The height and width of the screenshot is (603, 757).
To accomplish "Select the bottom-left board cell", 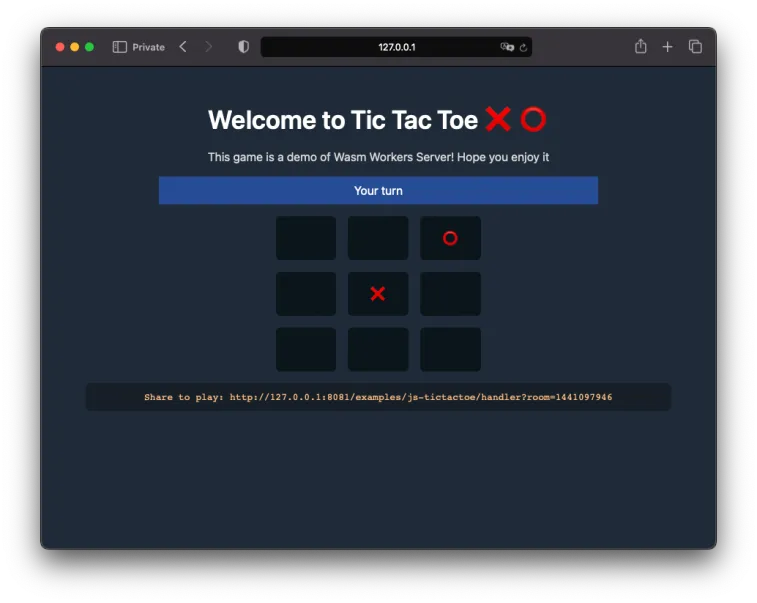I will pyautogui.click(x=306, y=349).
